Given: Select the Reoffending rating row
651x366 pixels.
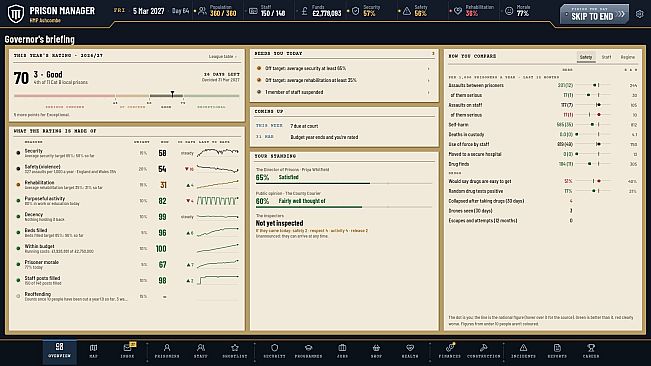Looking at the screenshot, I should click(x=127, y=296).
